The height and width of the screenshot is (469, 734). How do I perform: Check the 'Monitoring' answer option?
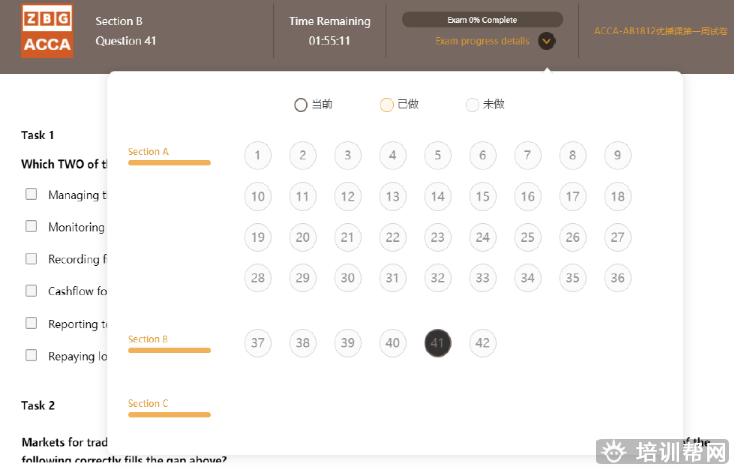coord(31,226)
